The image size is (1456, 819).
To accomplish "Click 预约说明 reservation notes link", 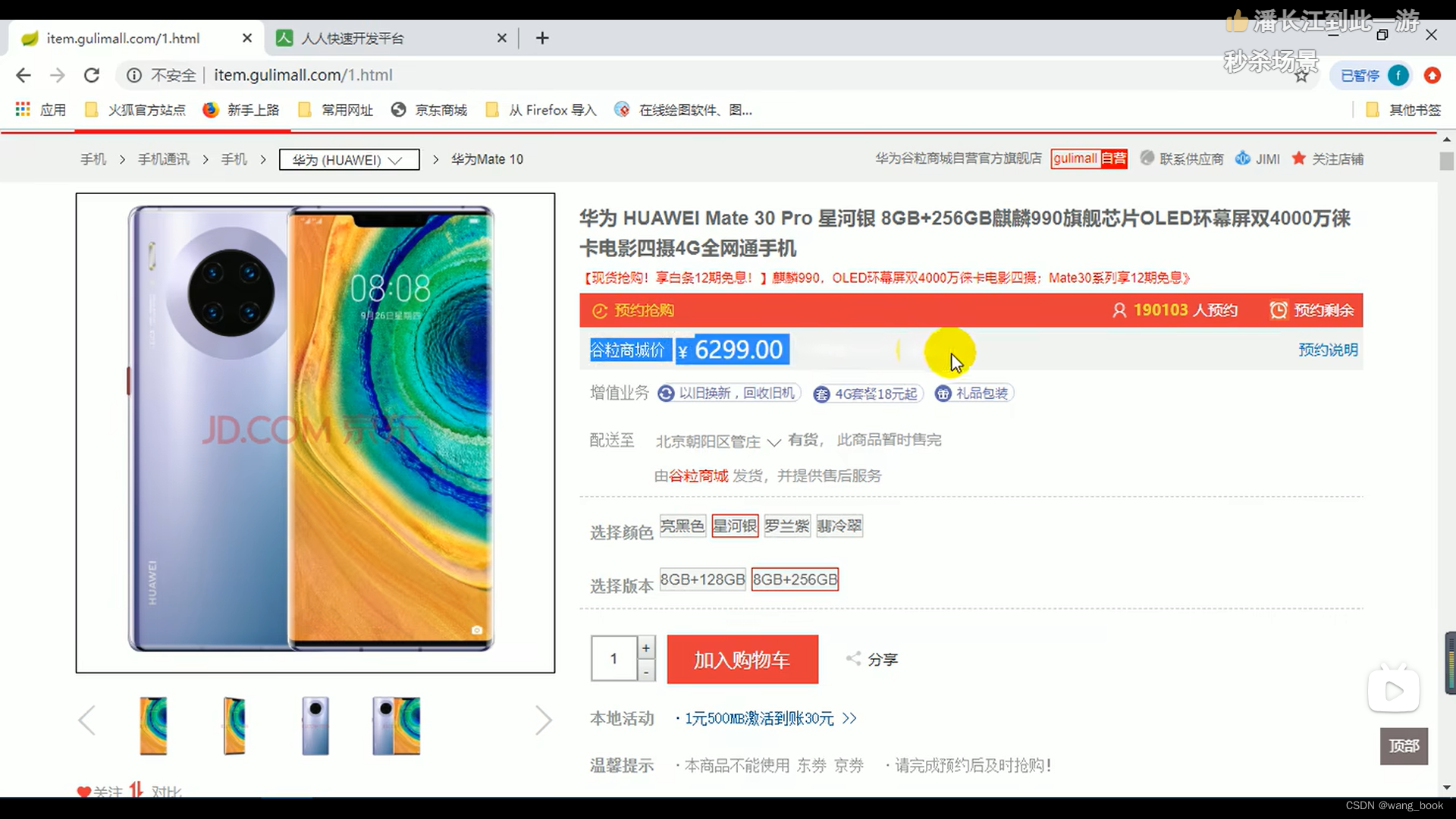I will point(1328,350).
